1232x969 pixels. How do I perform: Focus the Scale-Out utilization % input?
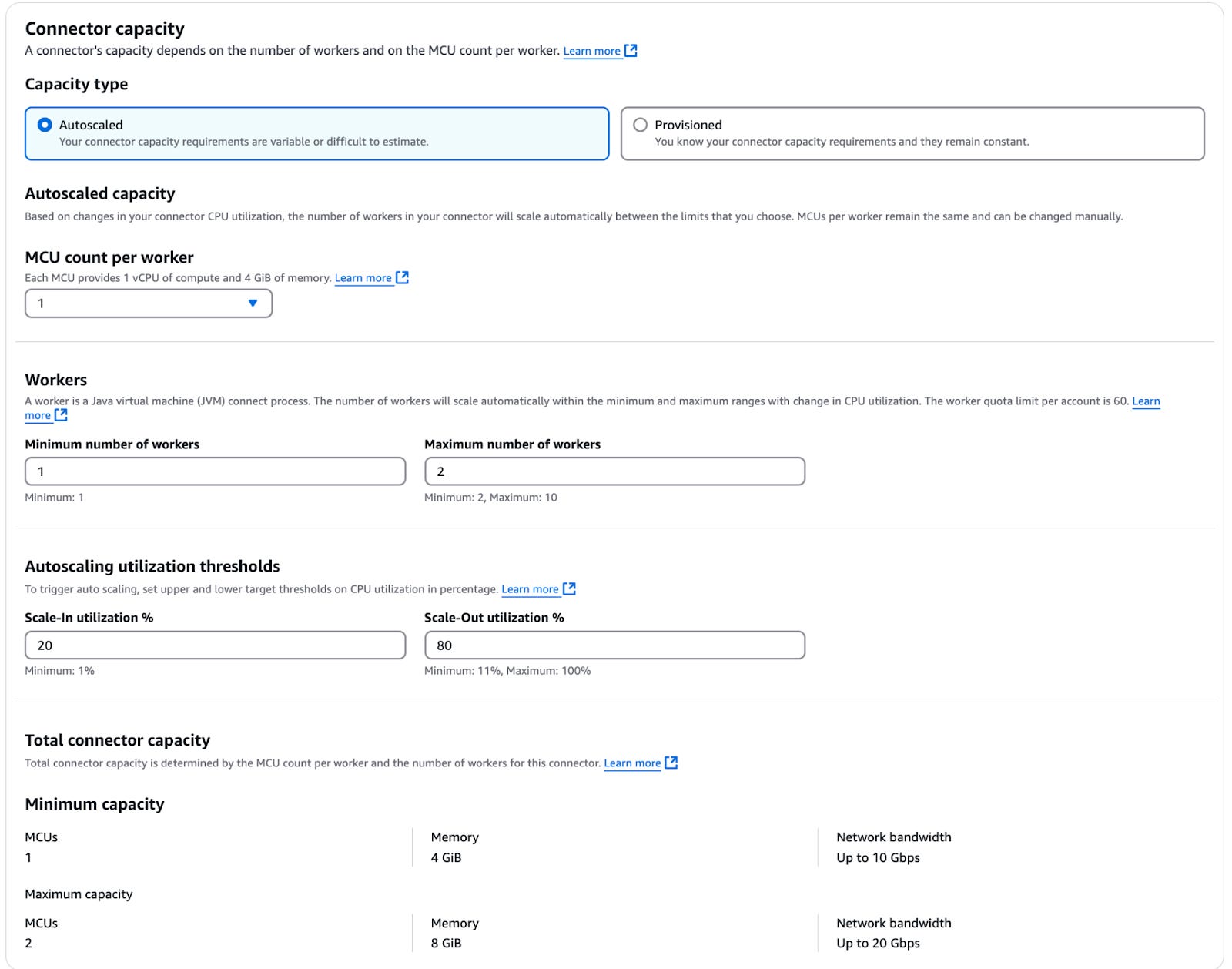[x=614, y=645]
